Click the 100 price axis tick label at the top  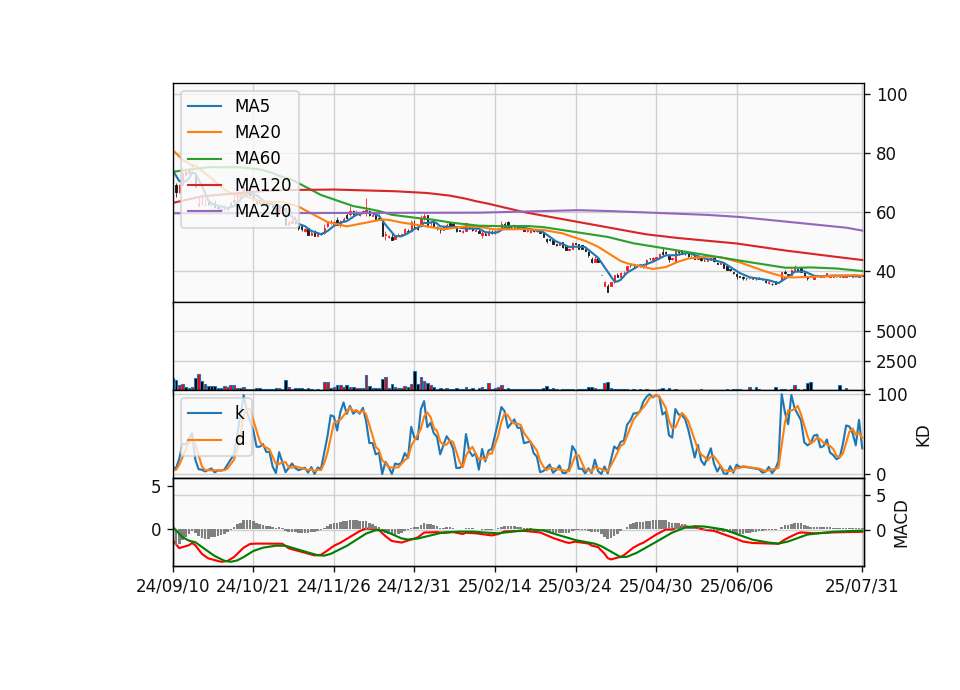coord(892,95)
